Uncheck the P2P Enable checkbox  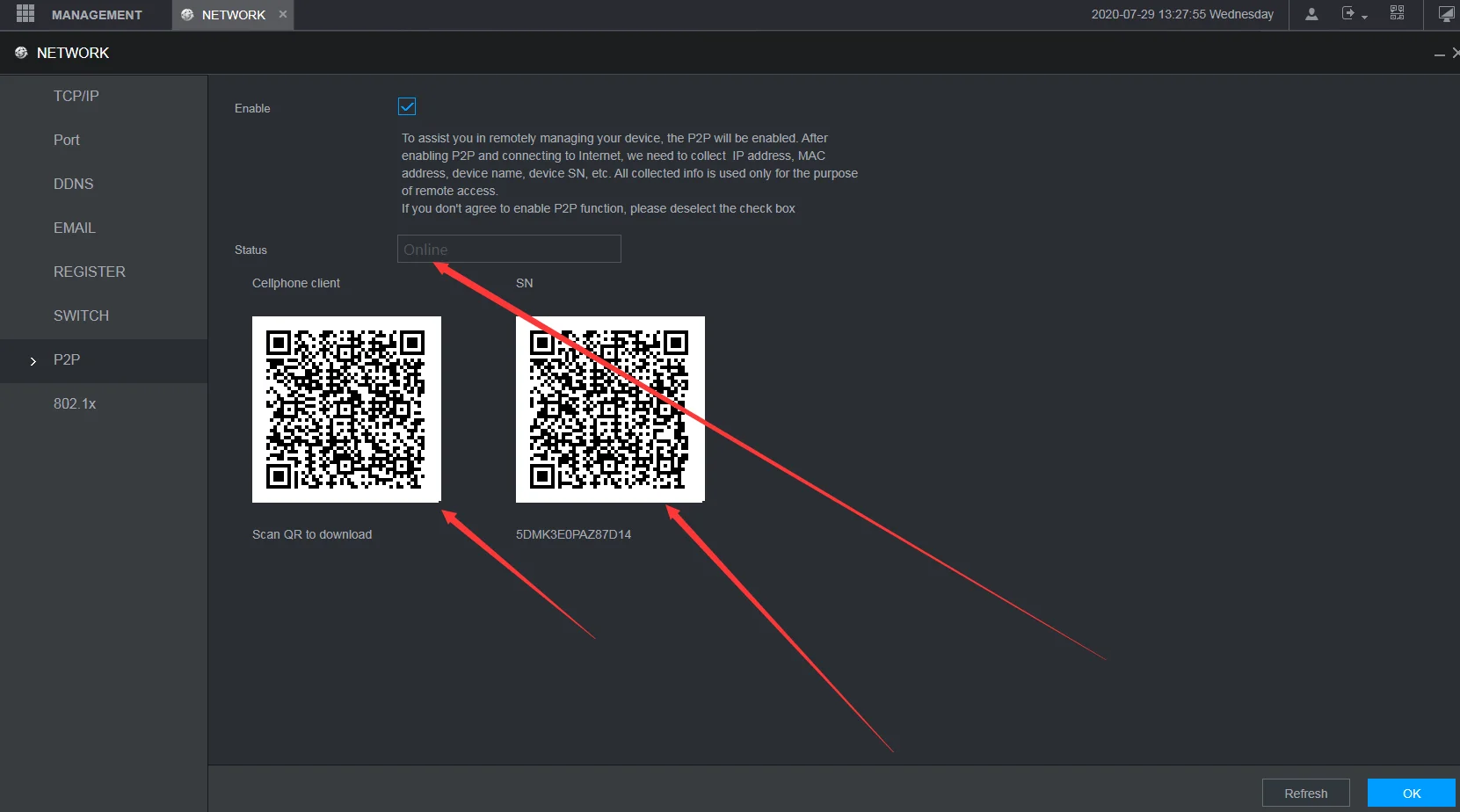407,106
